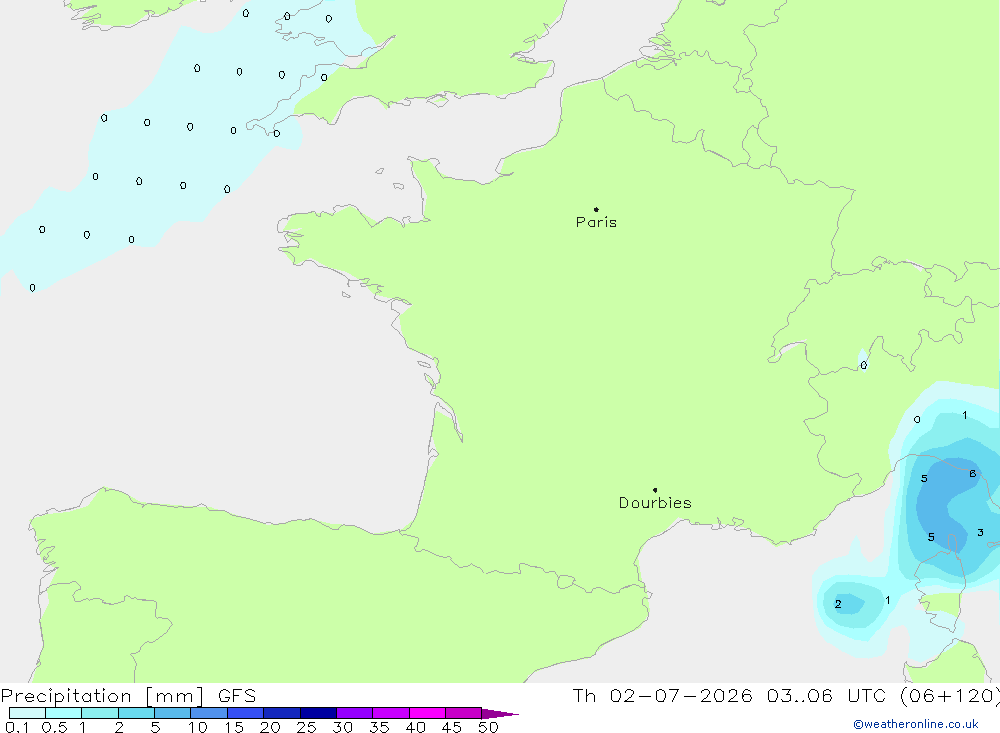Click the "1" value beside the "2" value
Image resolution: width=1000 pixels, height=733 pixels.
point(888,600)
